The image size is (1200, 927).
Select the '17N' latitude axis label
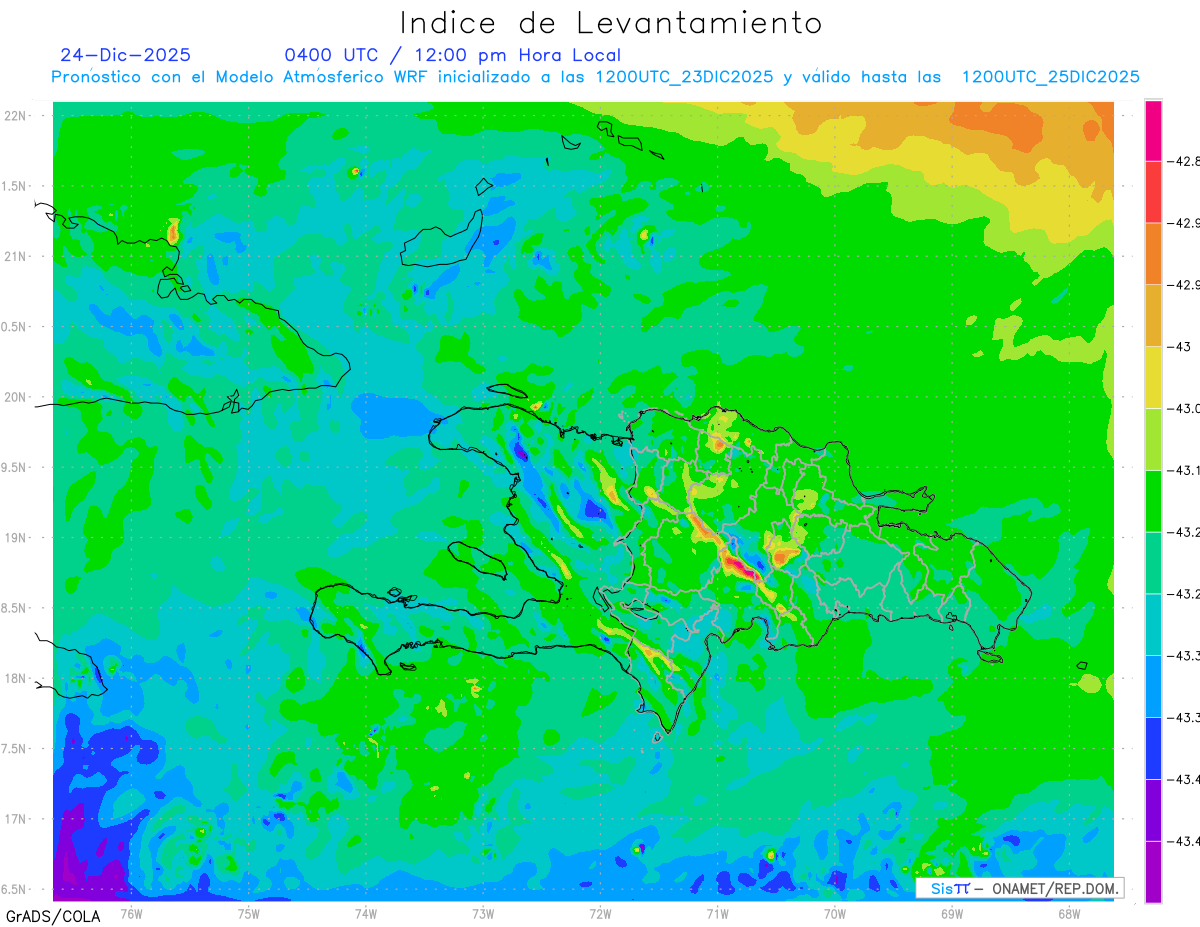[x=15, y=819]
